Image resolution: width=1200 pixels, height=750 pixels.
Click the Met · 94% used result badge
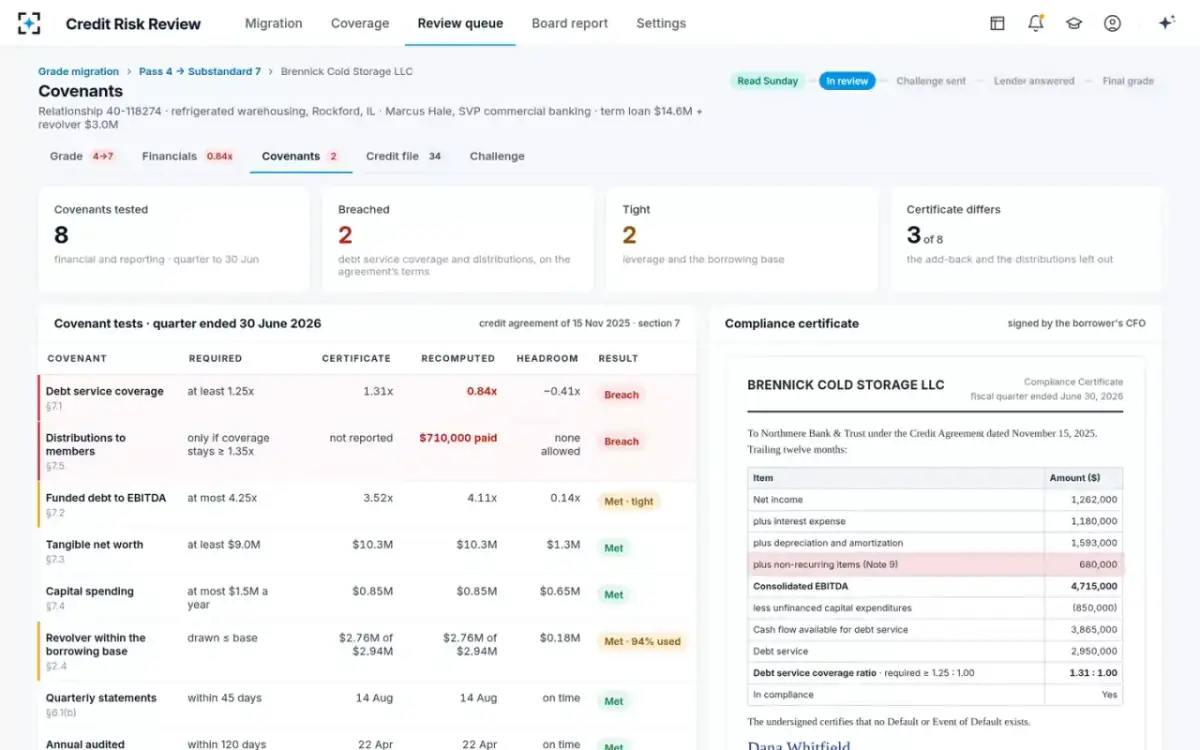642,642
